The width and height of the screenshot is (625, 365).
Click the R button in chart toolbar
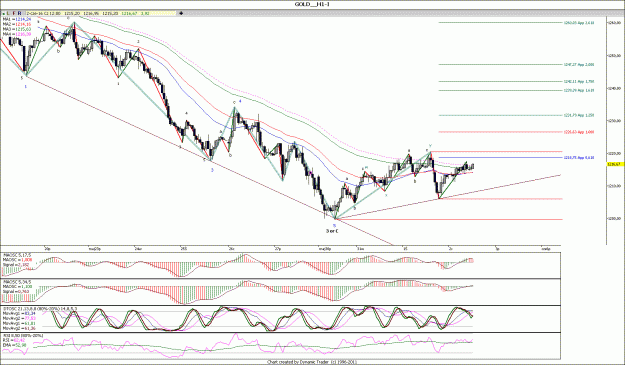click(x=20, y=13)
